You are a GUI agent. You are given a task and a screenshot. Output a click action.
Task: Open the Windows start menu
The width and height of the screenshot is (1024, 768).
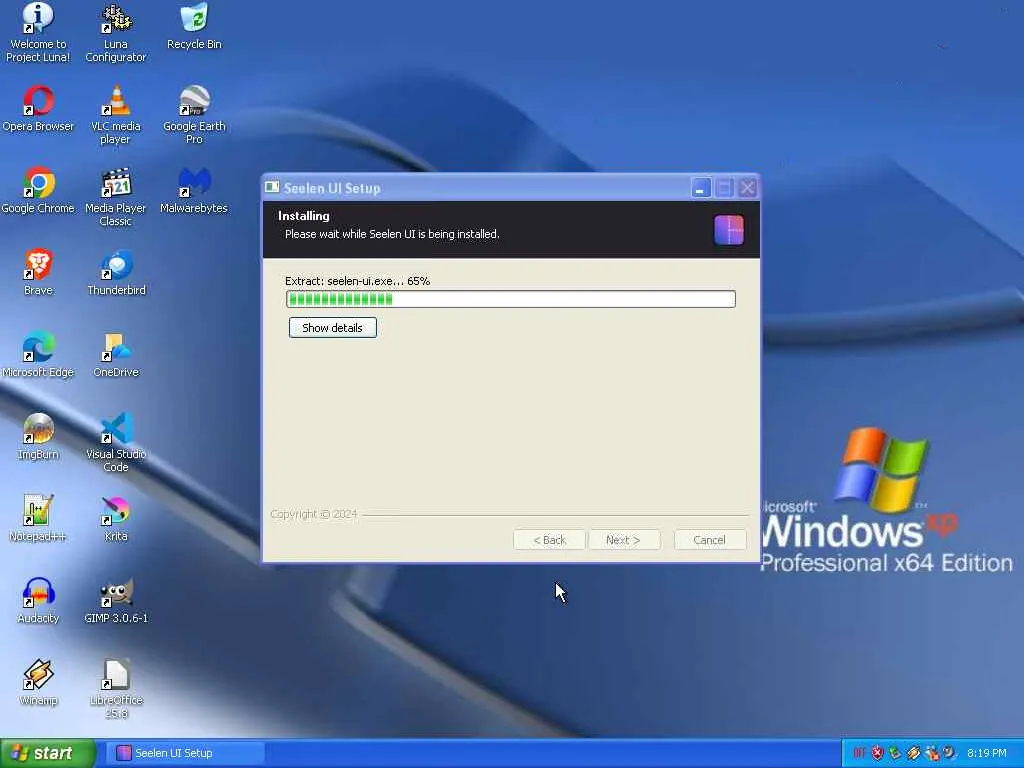[47, 753]
